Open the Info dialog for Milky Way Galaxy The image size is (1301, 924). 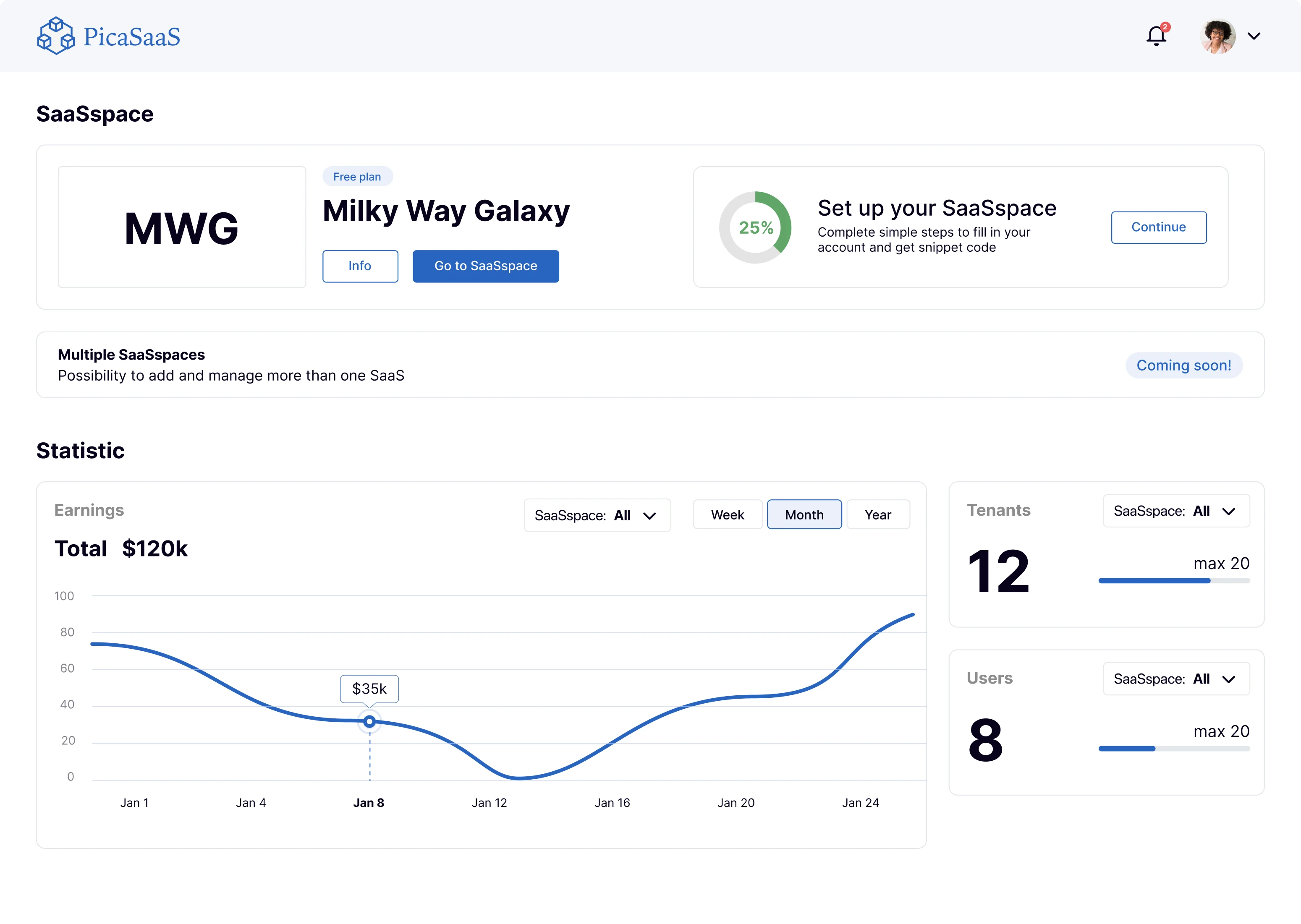(x=360, y=266)
